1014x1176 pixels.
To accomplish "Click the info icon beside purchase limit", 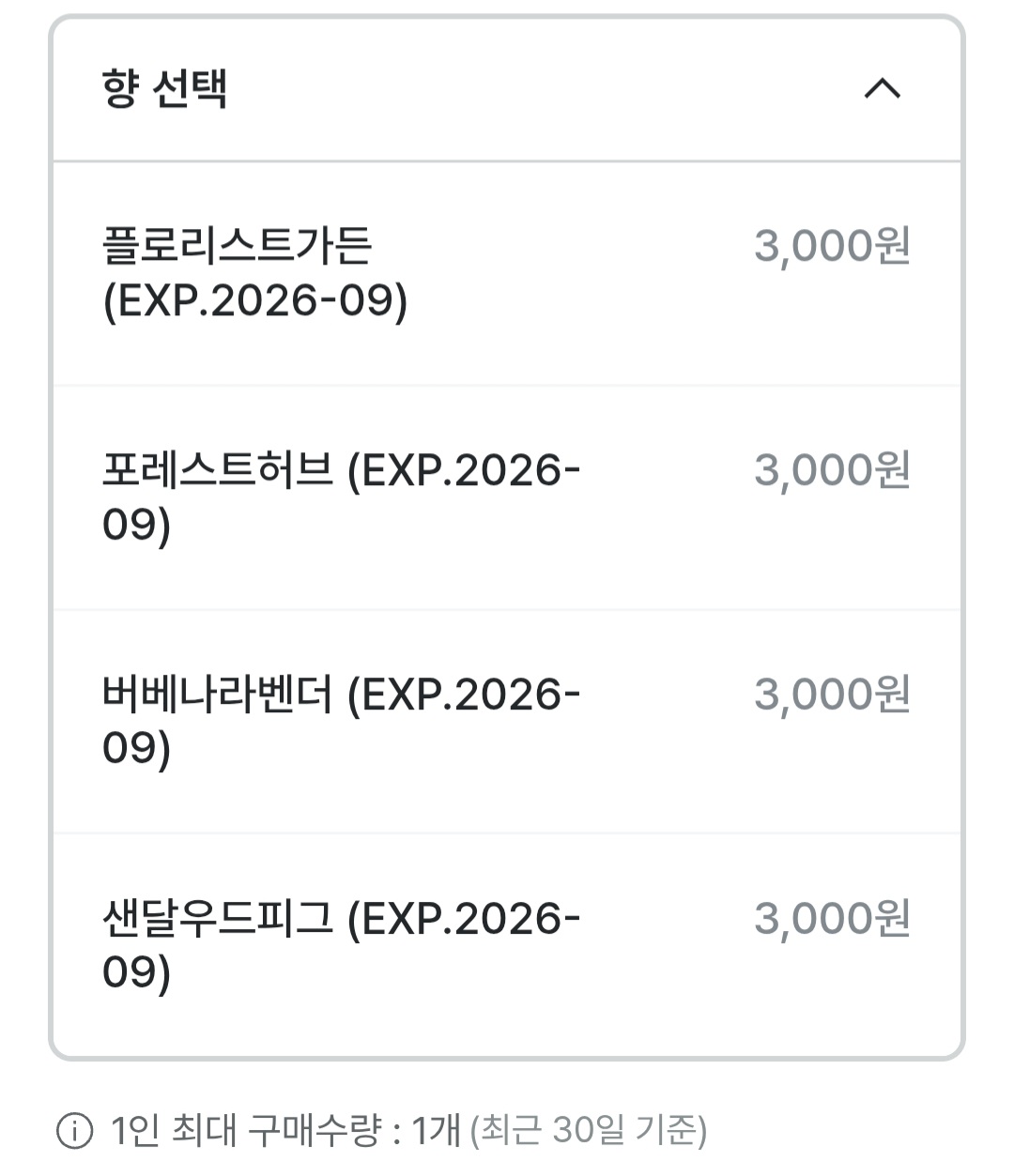I will coord(75,1130).
